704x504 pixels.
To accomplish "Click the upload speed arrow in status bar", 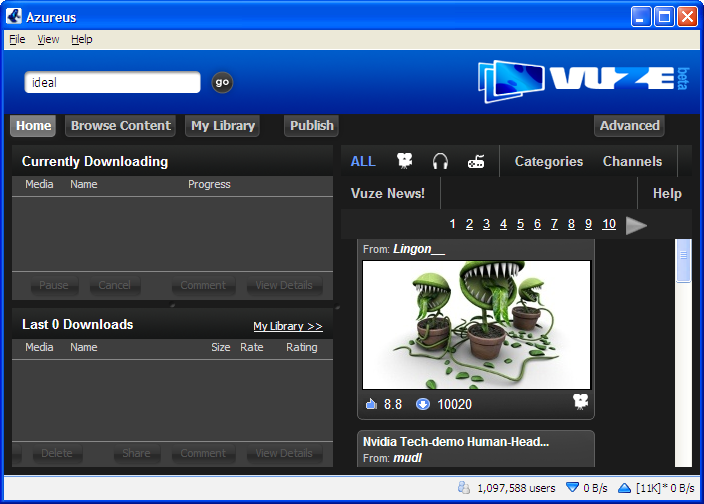I will click(625, 487).
